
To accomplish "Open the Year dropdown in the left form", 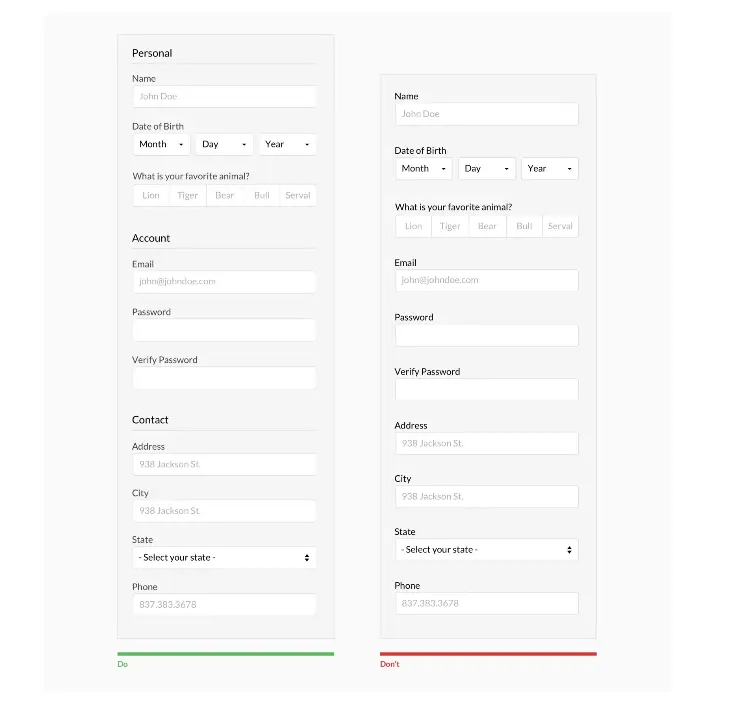I will coord(287,144).
